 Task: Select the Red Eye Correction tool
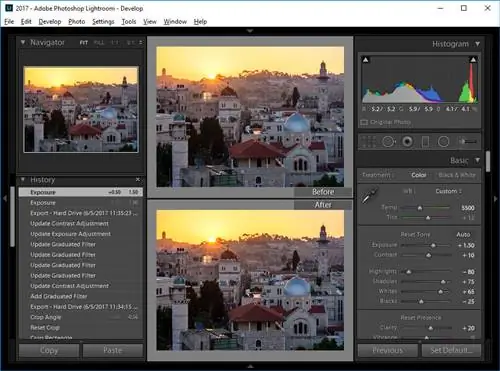click(407, 142)
